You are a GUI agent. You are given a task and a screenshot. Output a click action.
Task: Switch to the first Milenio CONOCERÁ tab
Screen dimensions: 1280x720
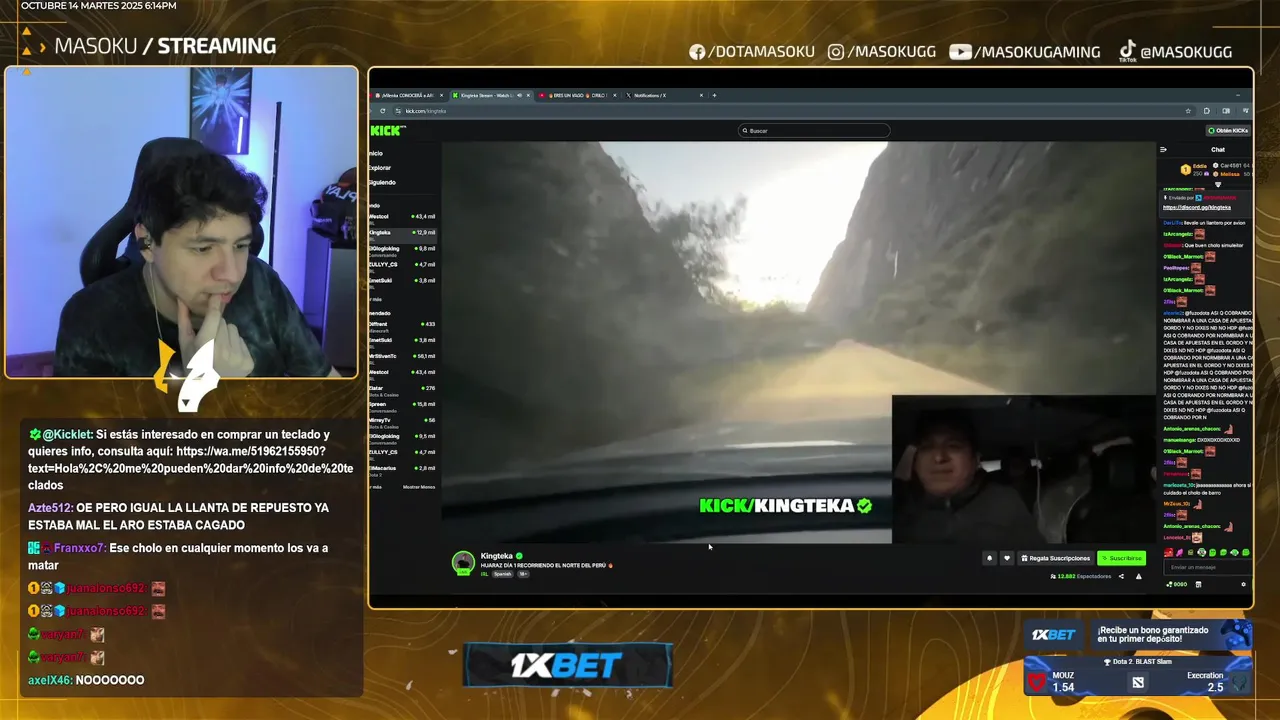[408, 95]
